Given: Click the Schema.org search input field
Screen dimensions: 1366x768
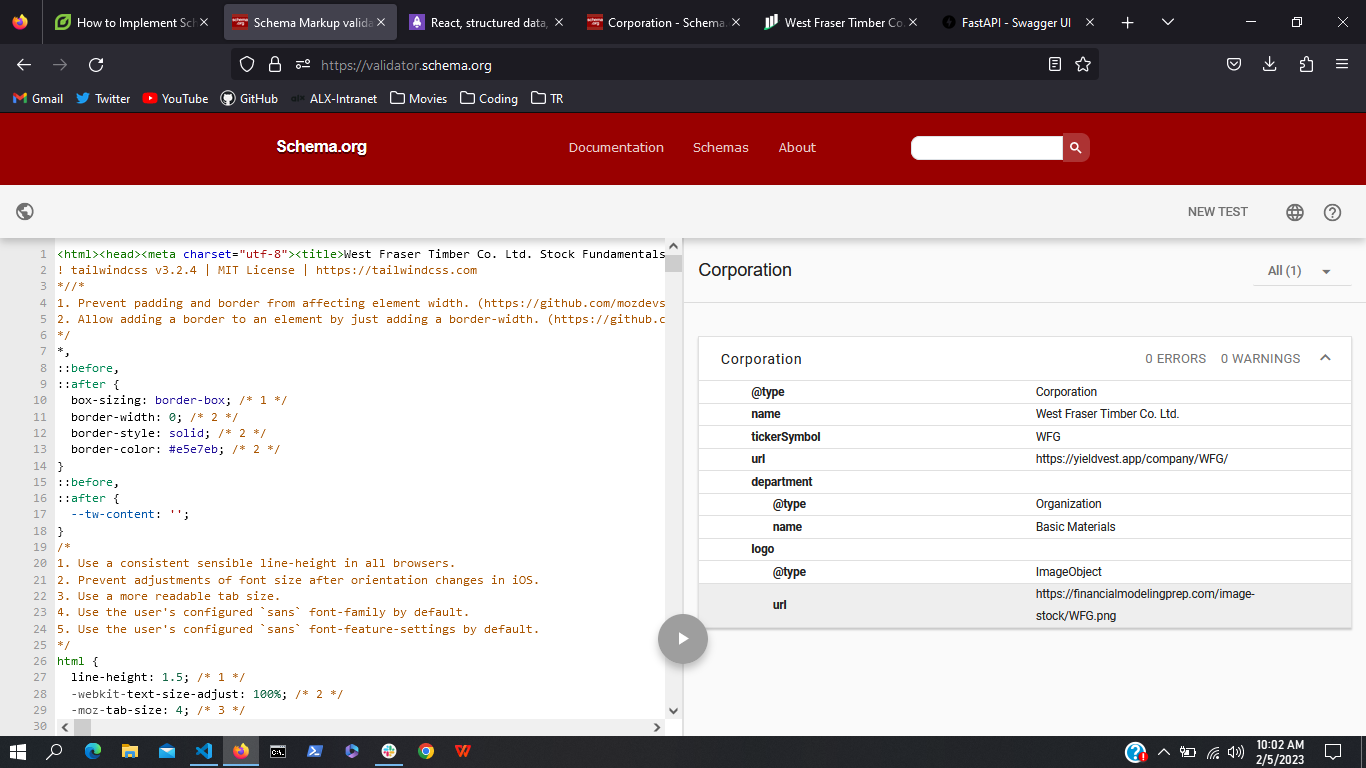Looking at the screenshot, I should pyautogui.click(x=986, y=147).
